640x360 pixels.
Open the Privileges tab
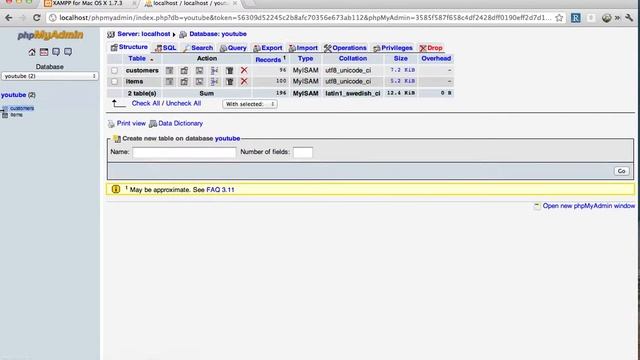point(393,48)
